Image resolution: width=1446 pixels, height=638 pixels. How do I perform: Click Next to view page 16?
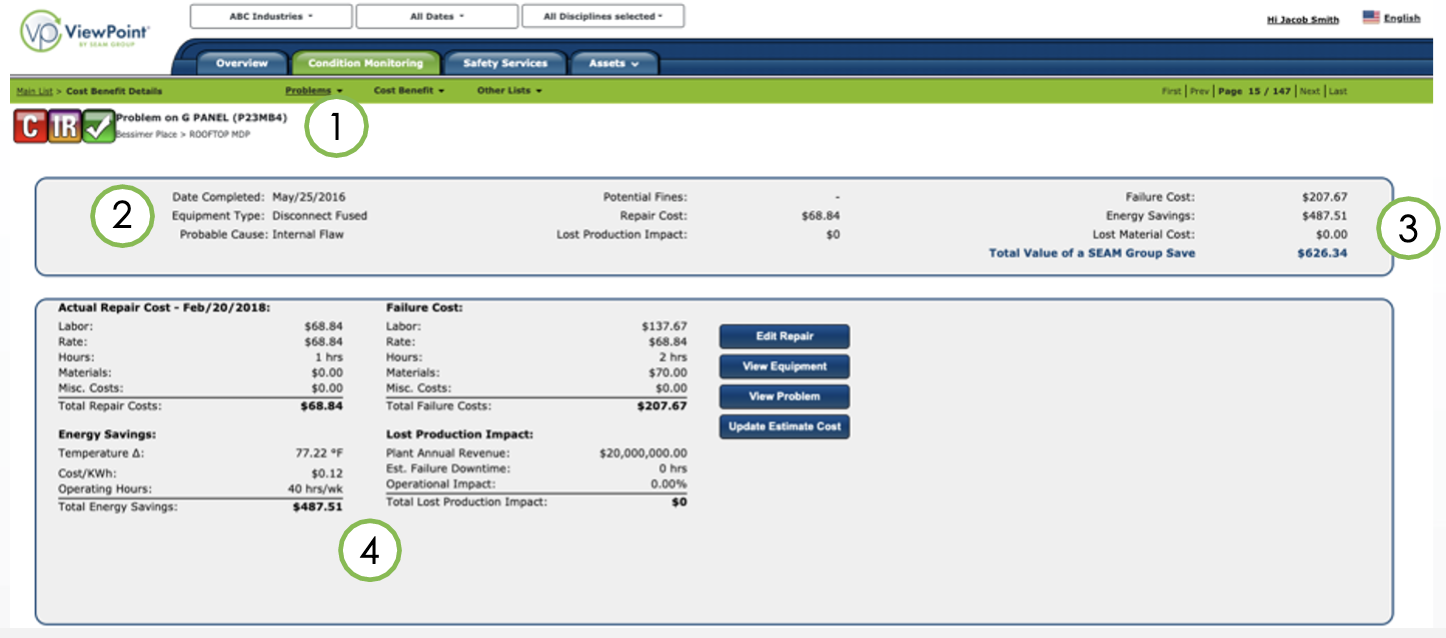coord(1312,90)
